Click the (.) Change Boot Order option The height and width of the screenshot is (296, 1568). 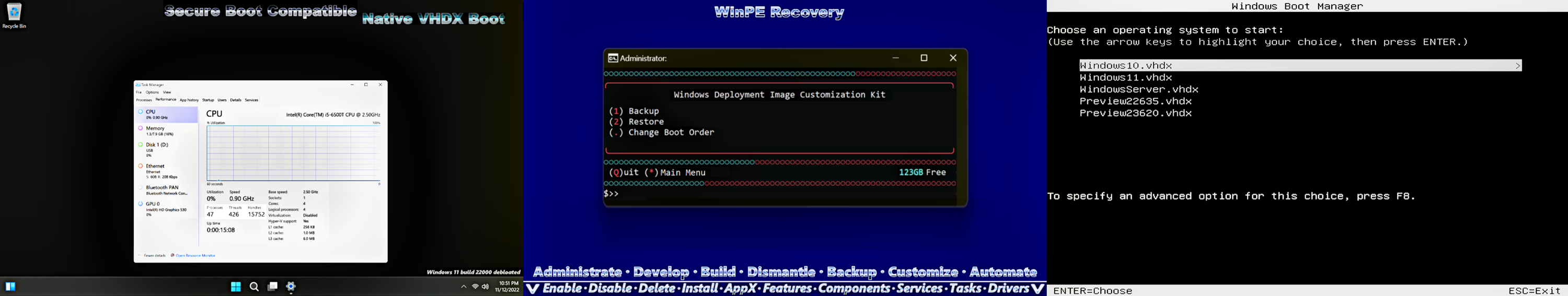pos(662,133)
